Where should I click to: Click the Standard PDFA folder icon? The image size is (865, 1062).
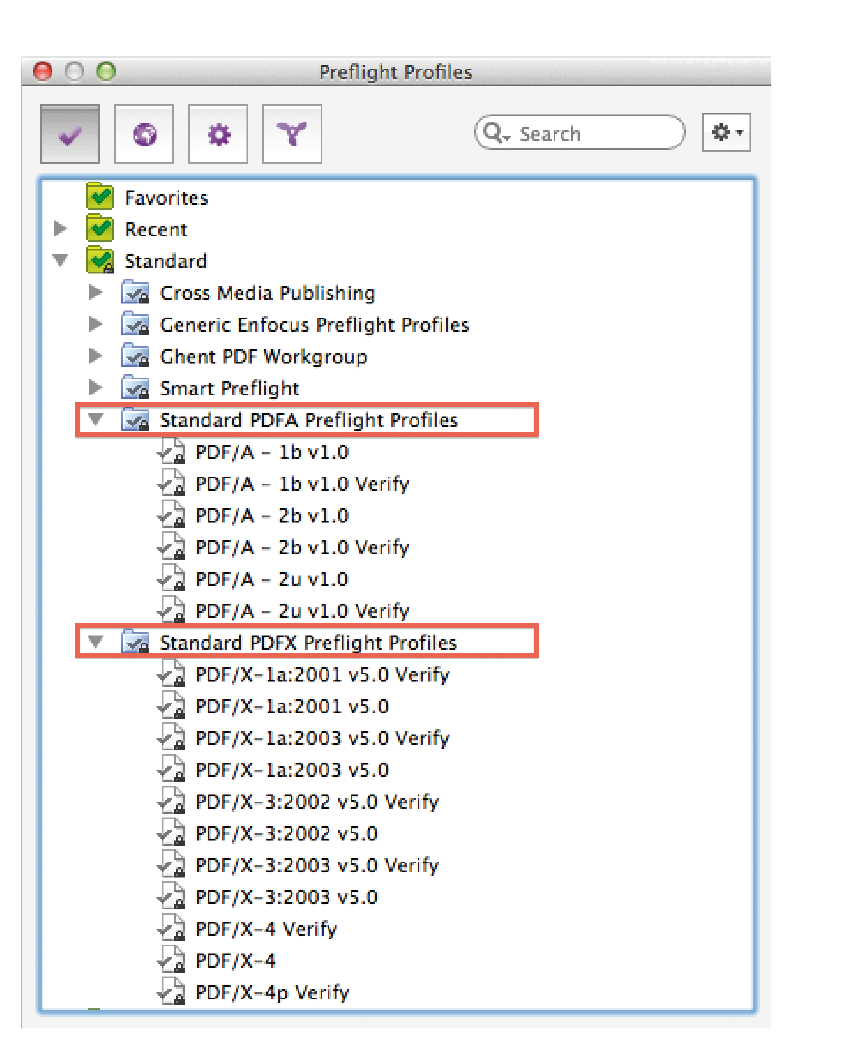click(x=135, y=419)
